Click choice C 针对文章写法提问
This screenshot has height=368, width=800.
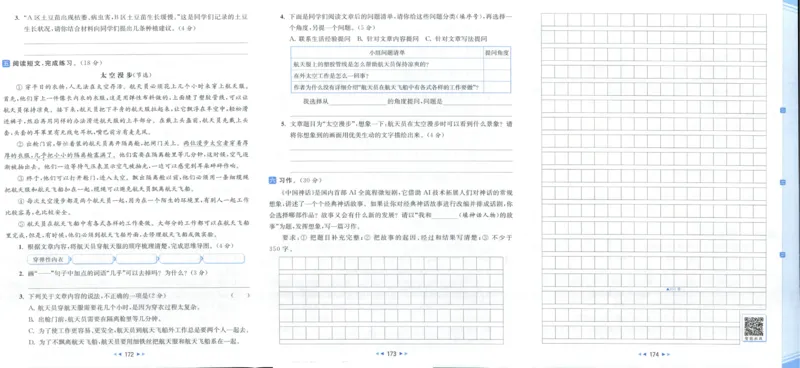coord(456,39)
